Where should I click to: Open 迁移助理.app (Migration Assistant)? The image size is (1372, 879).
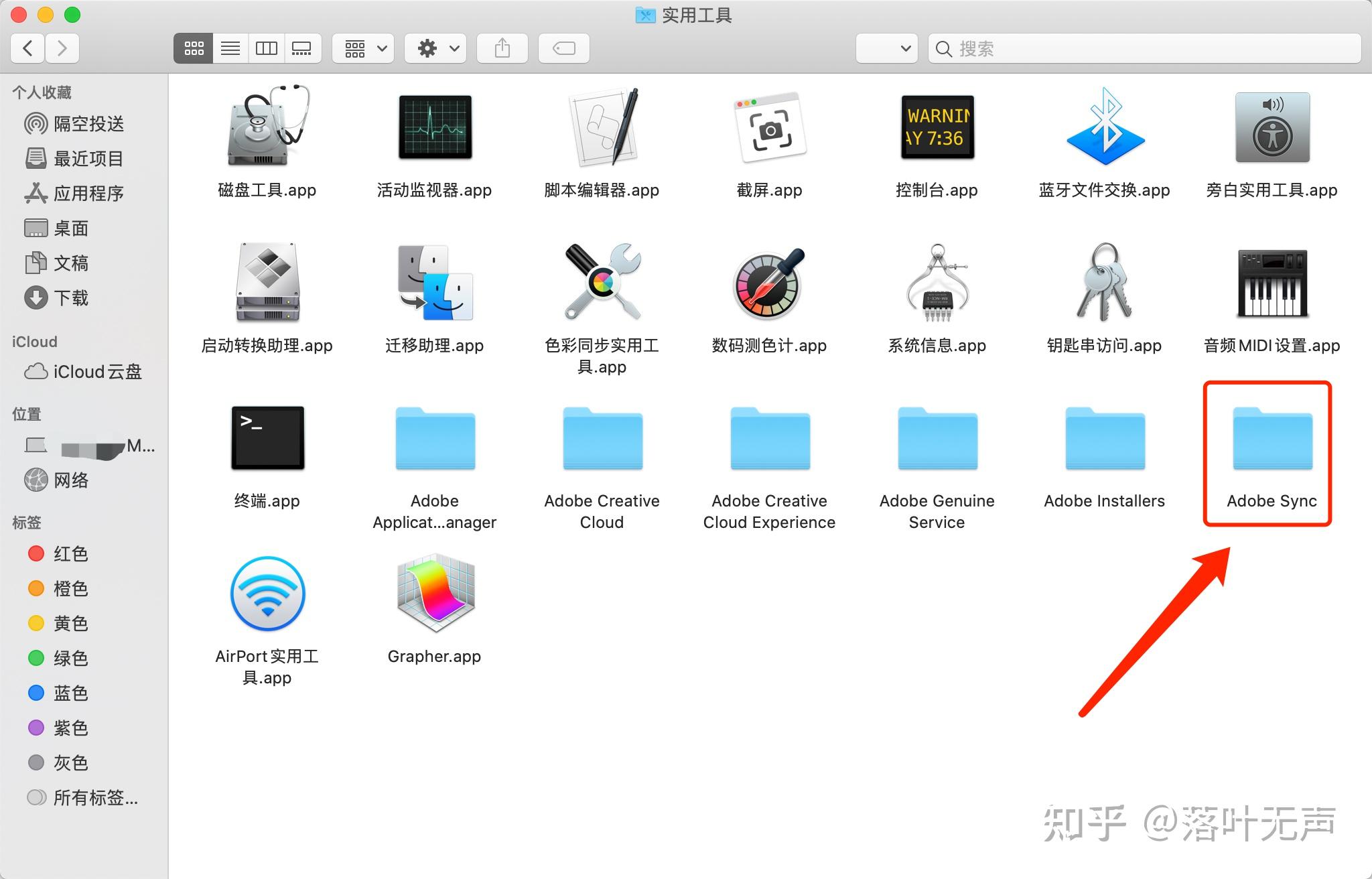pyautogui.click(x=435, y=283)
